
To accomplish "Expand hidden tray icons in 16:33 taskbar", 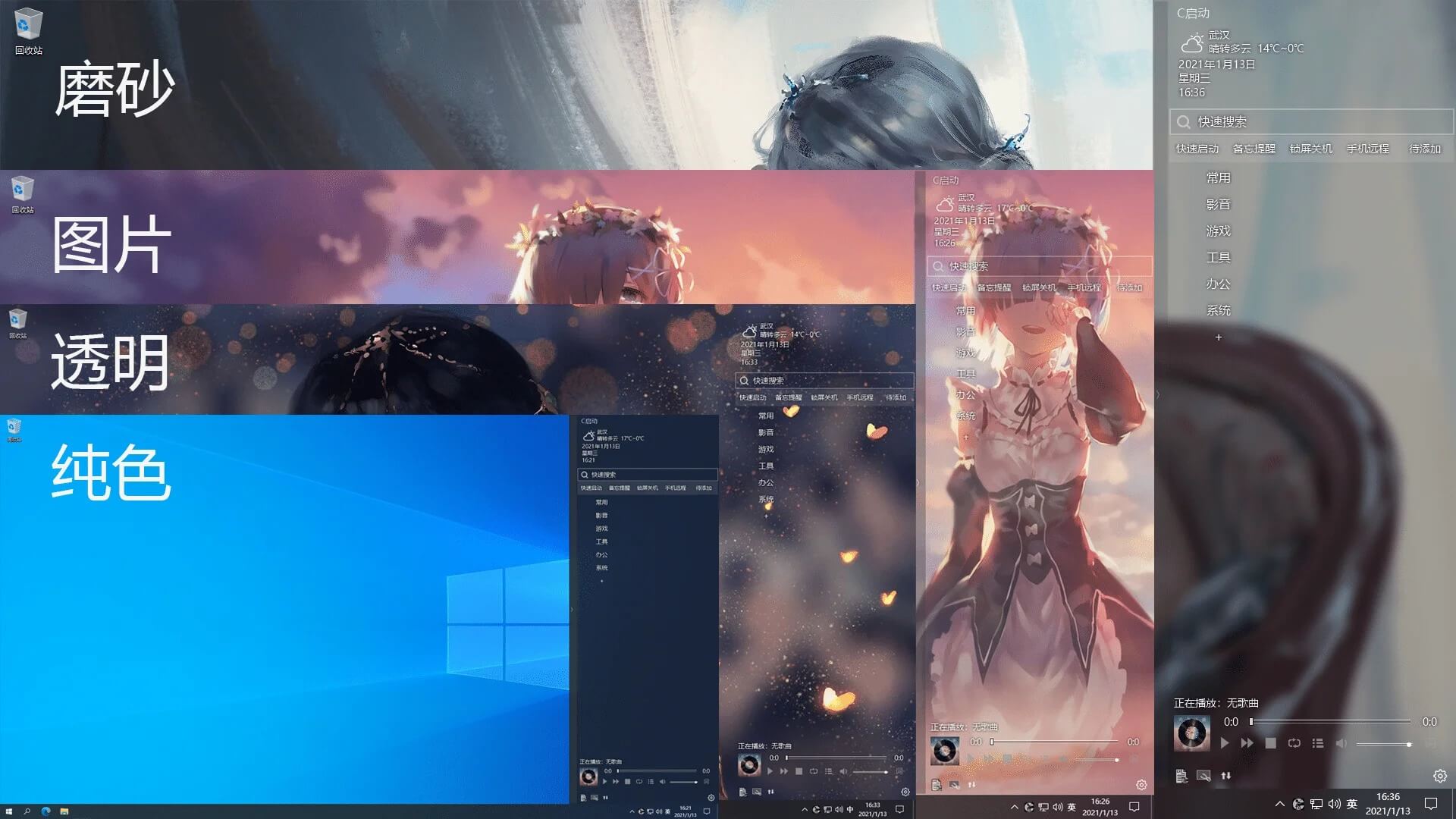I will pyautogui.click(x=805, y=810).
